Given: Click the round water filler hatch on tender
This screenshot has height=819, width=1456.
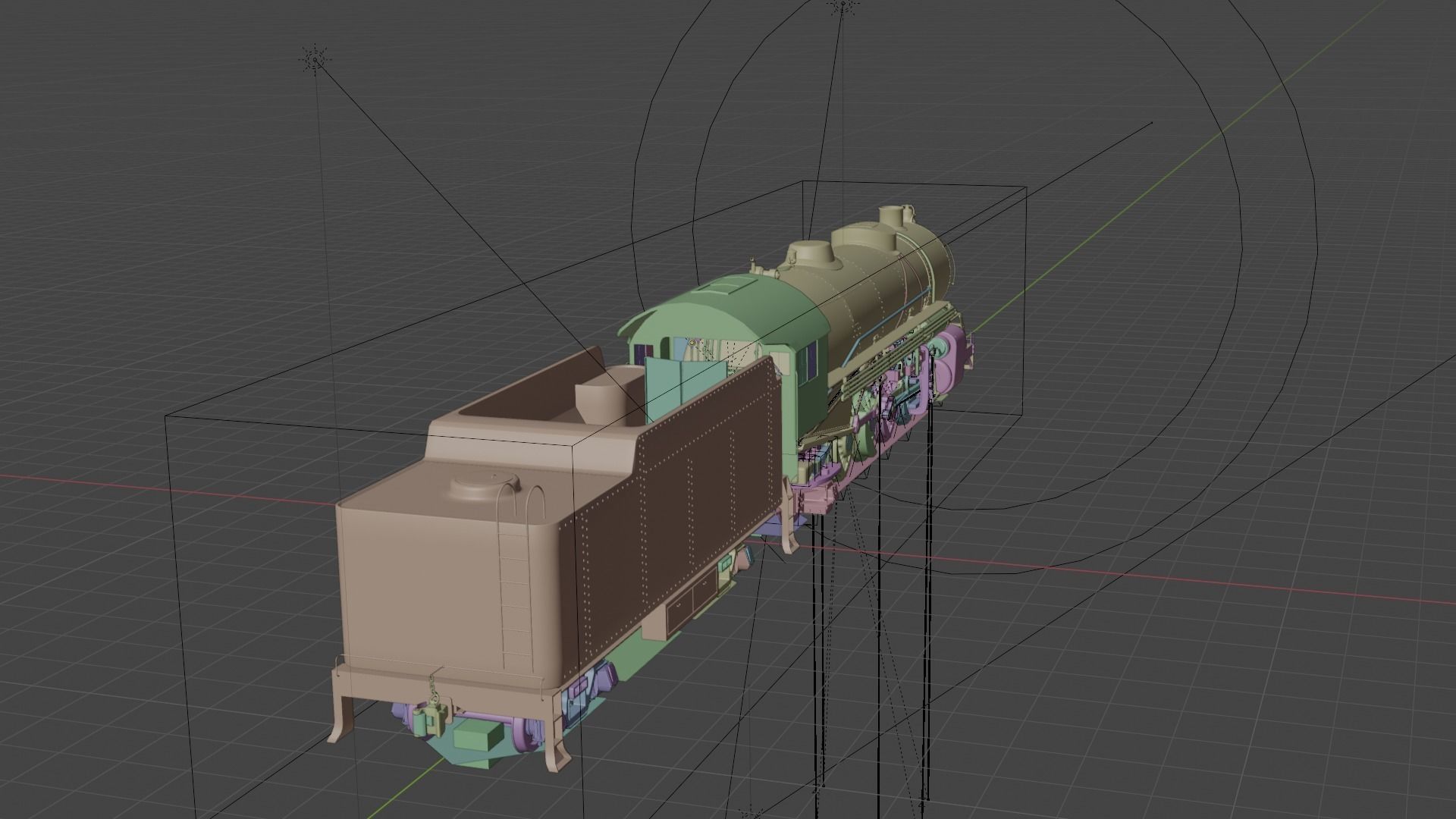Looking at the screenshot, I should [485, 485].
